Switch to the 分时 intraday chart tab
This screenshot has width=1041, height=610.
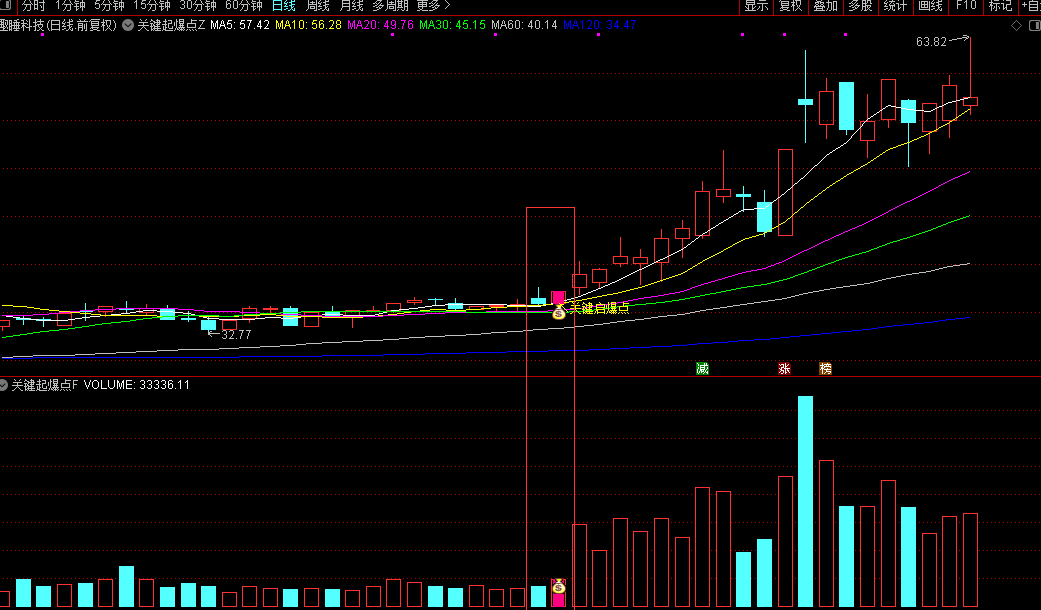[x=33, y=6]
